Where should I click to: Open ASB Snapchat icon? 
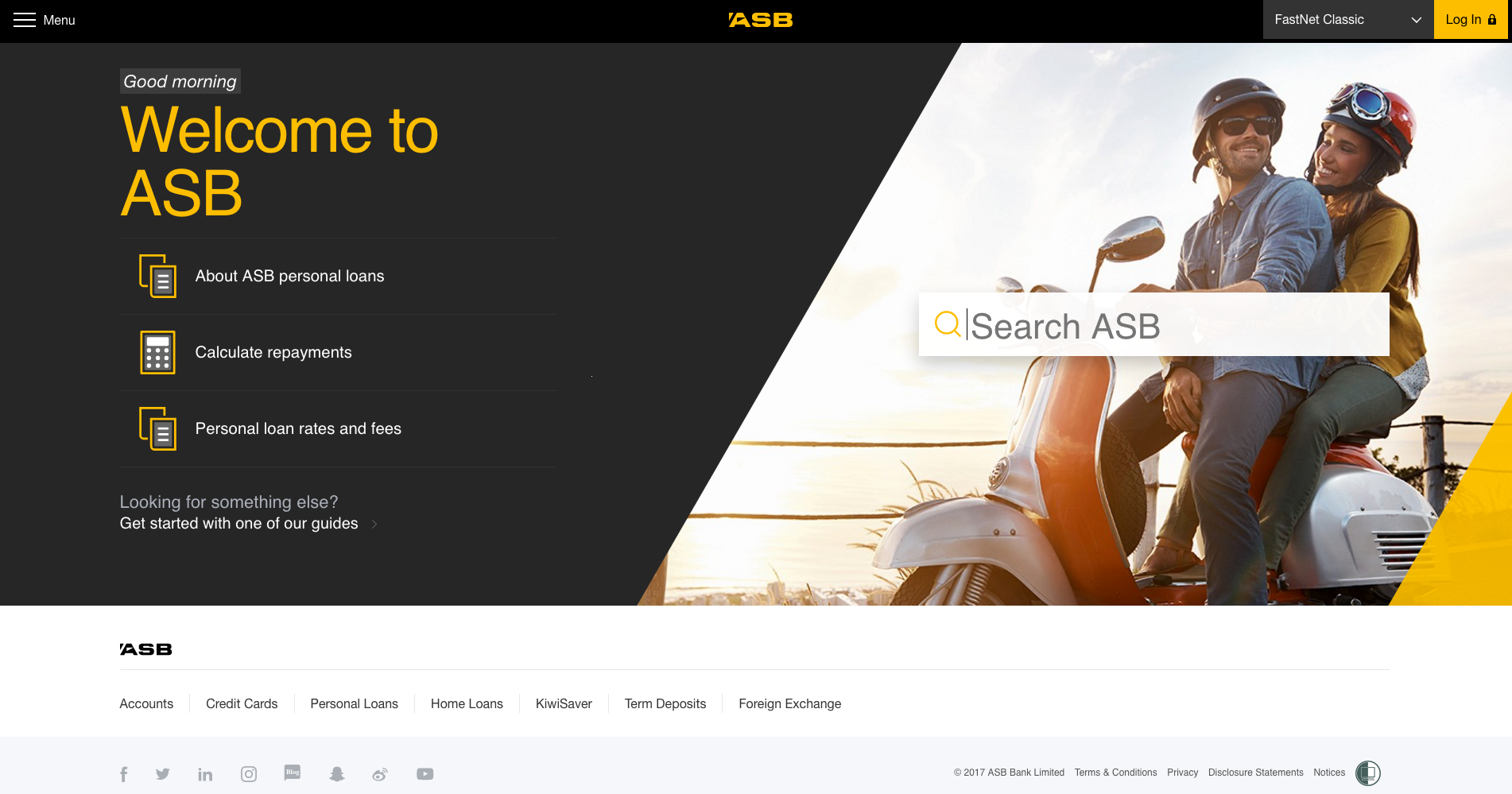point(337,774)
